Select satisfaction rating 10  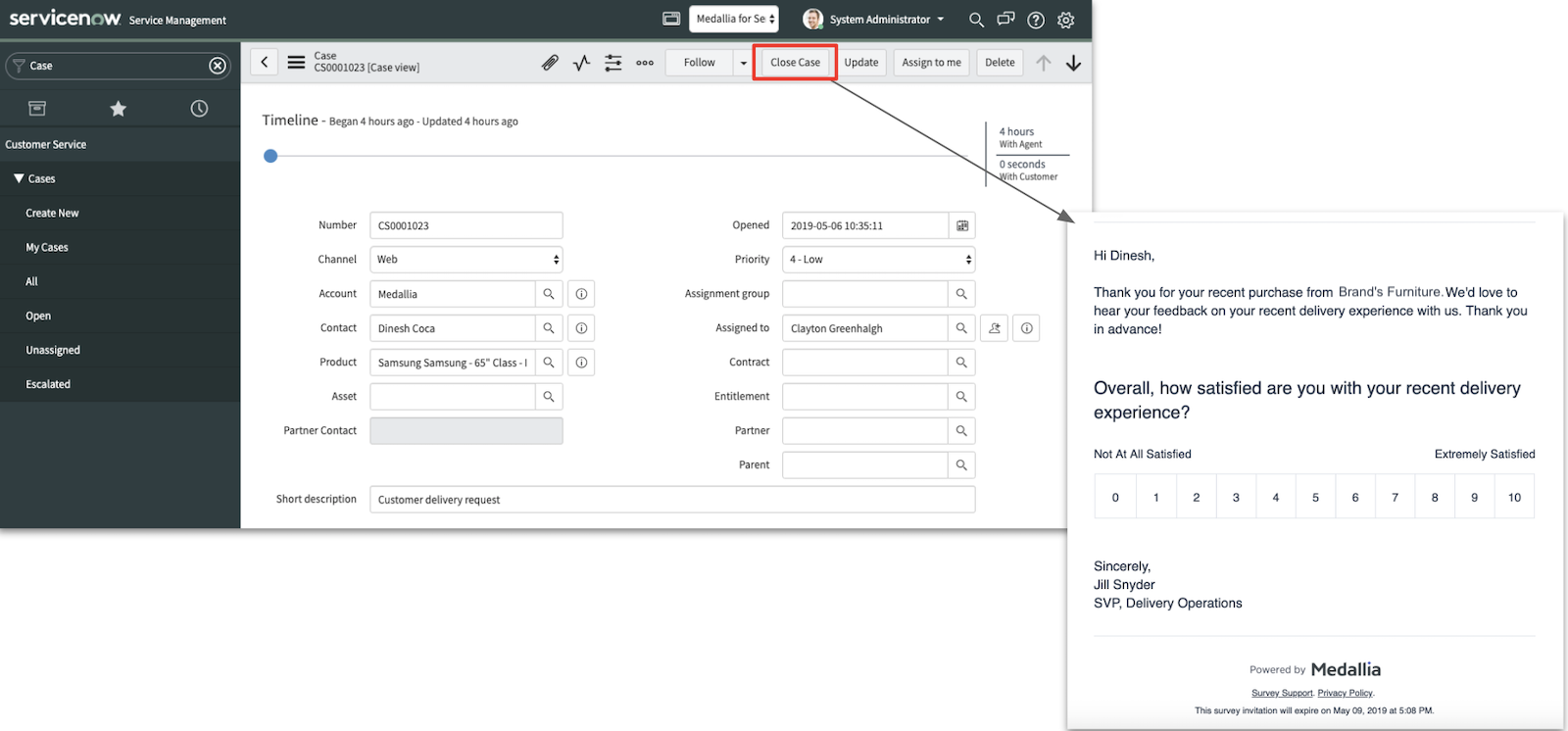click(1514, 497)
